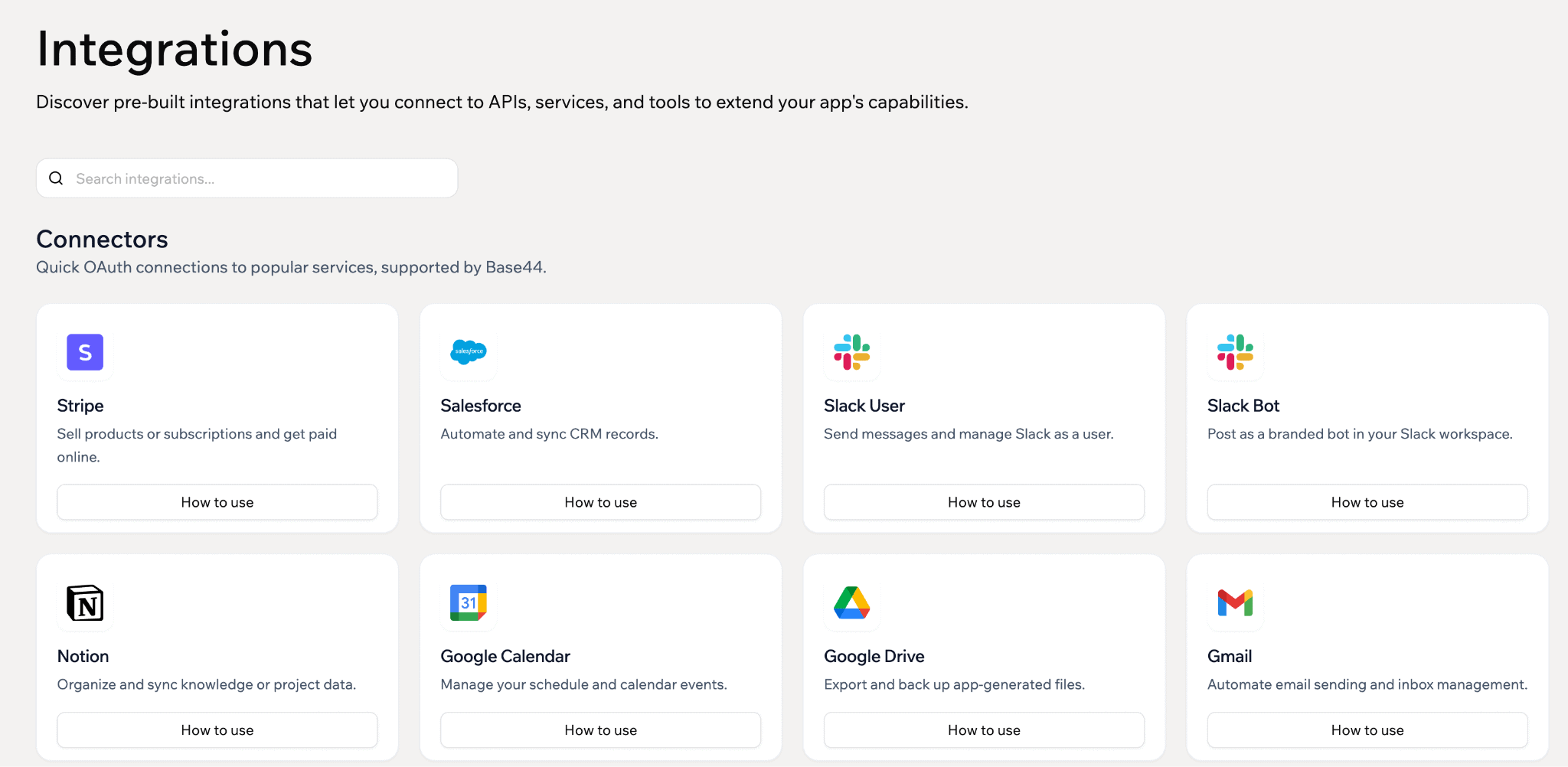Open How to use for Notion
Image resolution: width=1568 pixels, height=767 pixels.
pos(217,730)
